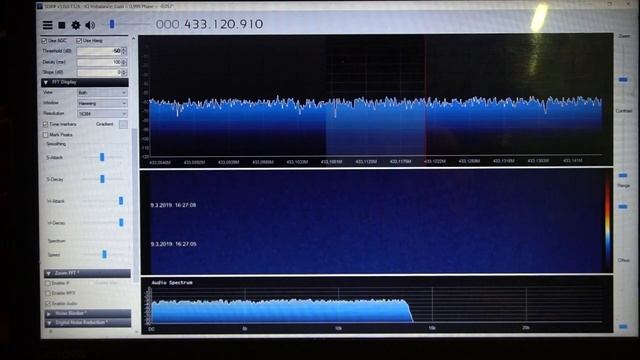640x360 pixels.
Task: Click the Threshold (dB) value field
Action: tap(99, 51)
